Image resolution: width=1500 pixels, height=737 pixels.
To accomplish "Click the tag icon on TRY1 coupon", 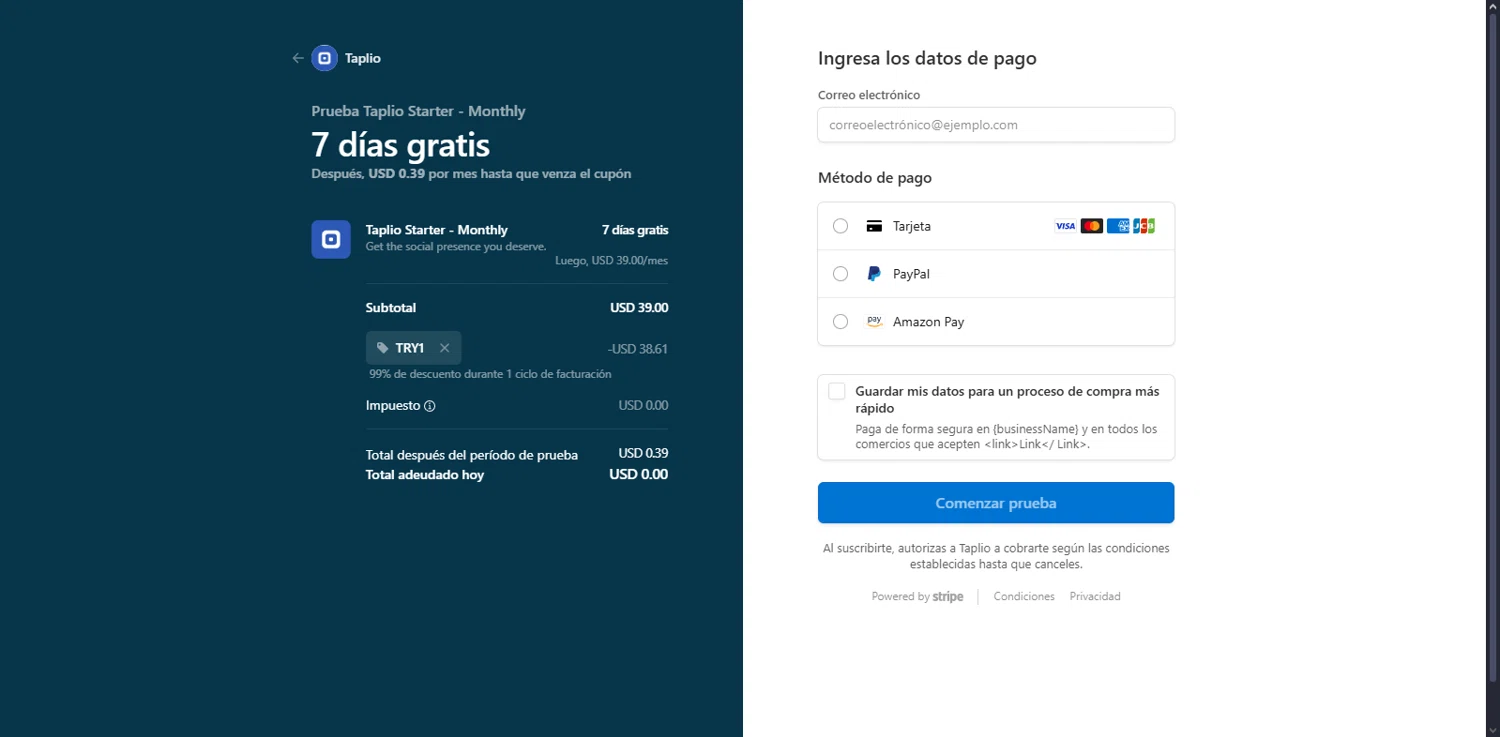I will tap(382, 348).
